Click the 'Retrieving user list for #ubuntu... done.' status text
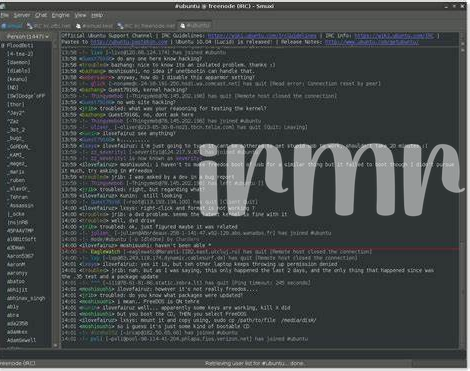470x371 pixels. pos(255,363)
